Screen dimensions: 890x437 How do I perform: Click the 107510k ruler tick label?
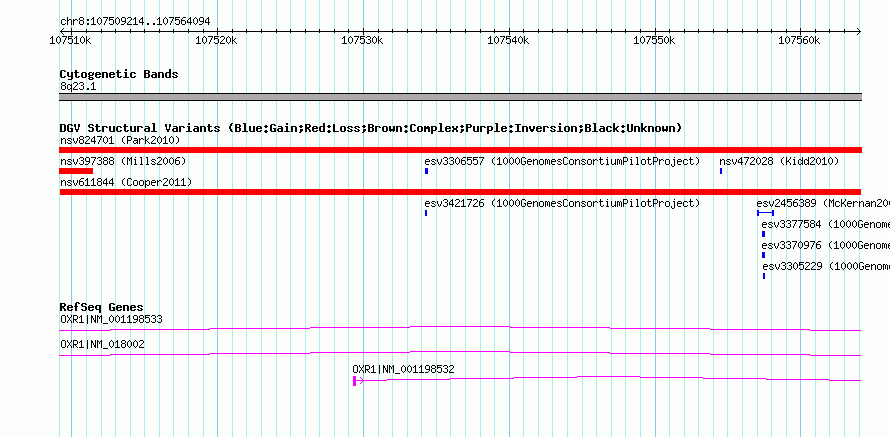71,41
